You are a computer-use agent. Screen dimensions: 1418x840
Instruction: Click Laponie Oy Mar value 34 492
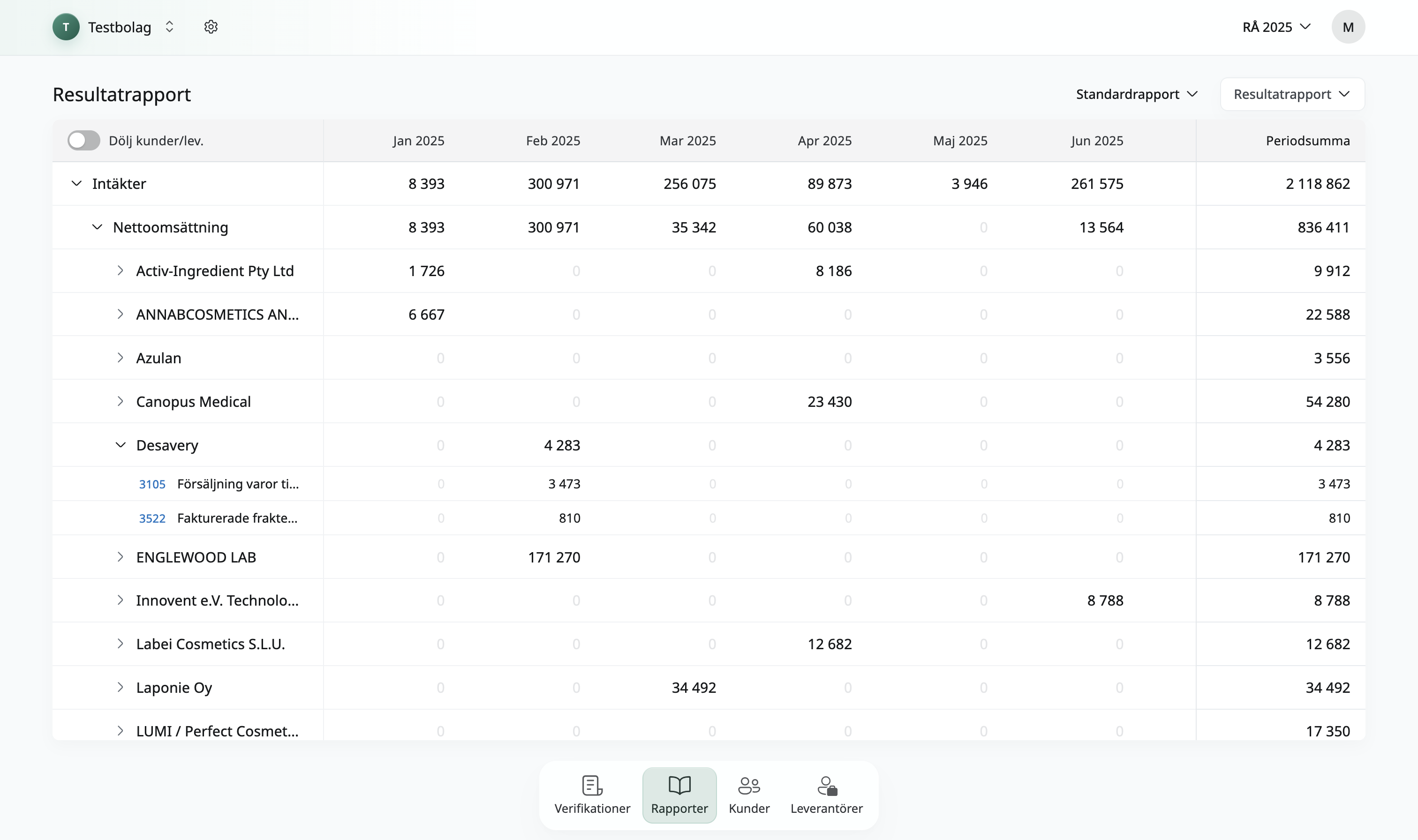pos(694,687)
